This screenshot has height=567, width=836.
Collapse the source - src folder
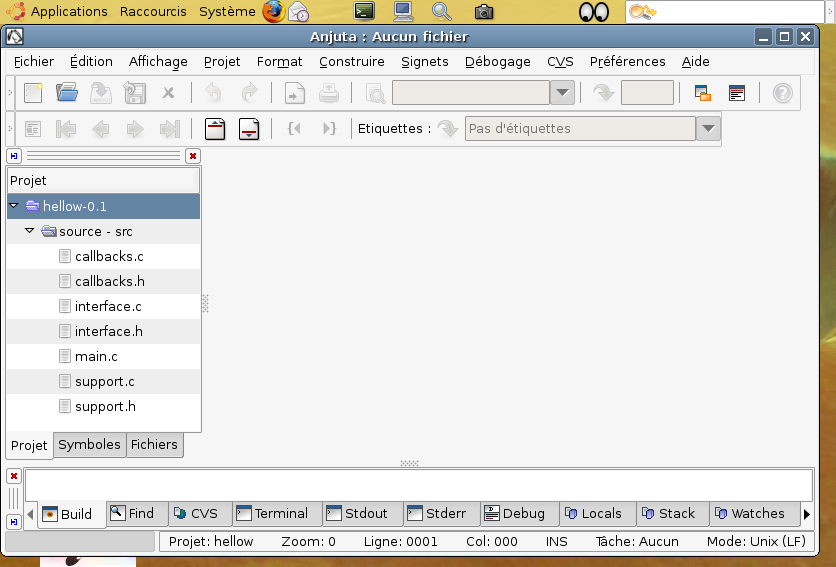[x=30, y=230]
